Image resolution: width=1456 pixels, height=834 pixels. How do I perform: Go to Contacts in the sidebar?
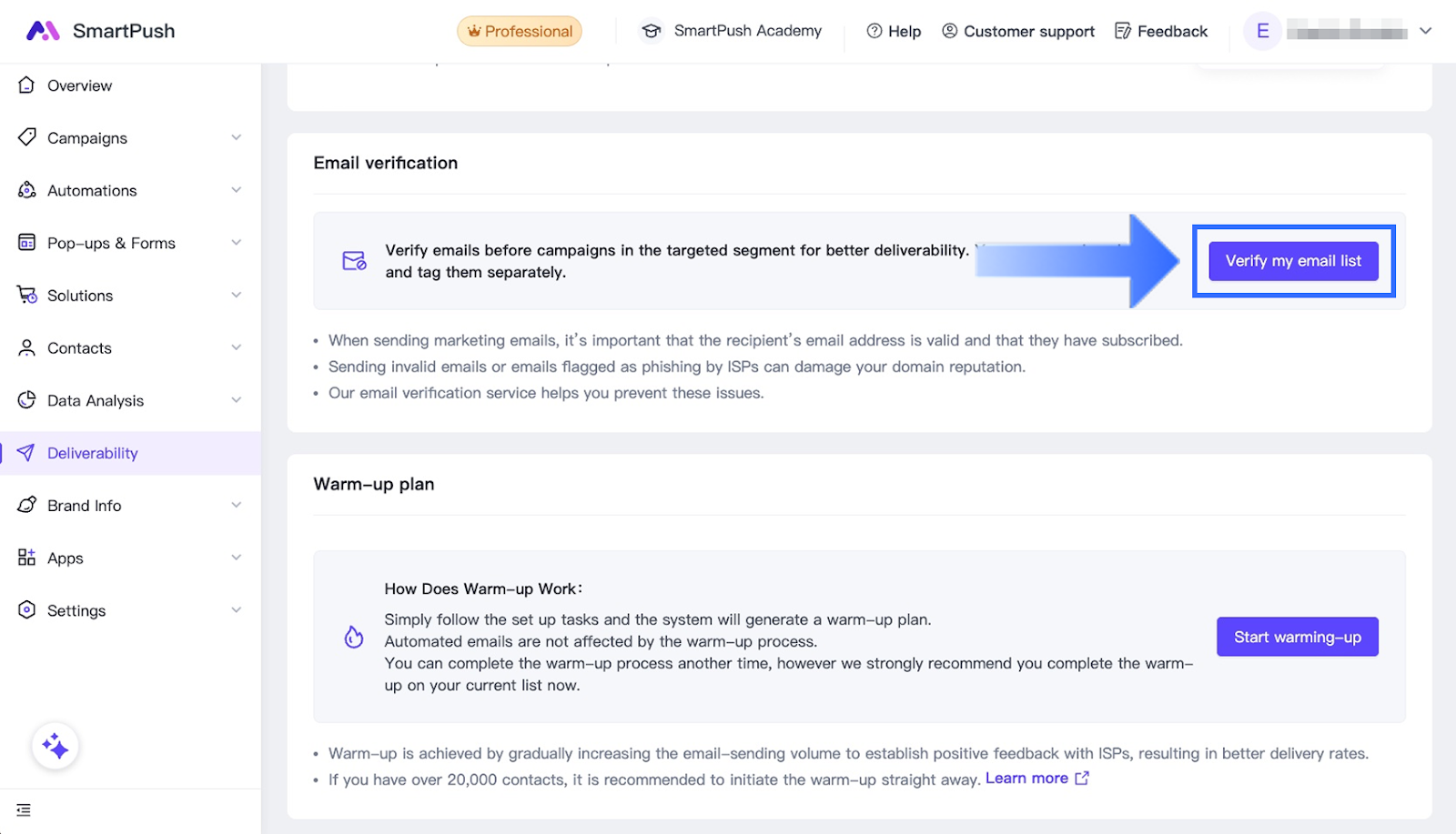79,348
